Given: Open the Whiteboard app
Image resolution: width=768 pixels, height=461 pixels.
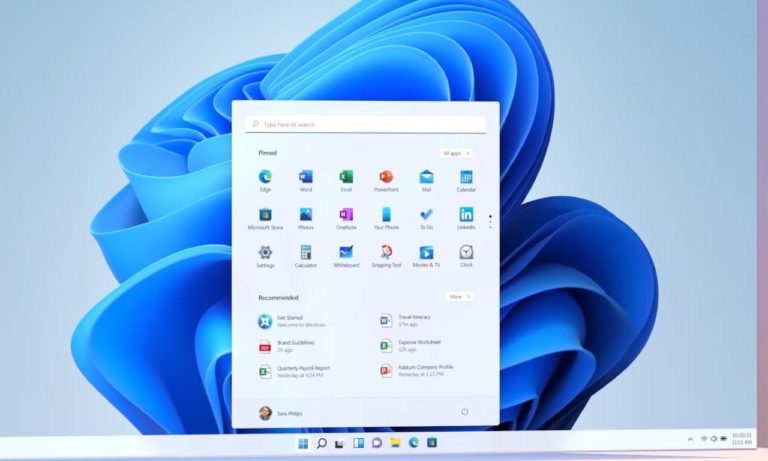Looking at the screenshot, I should [x=346, y=257].
